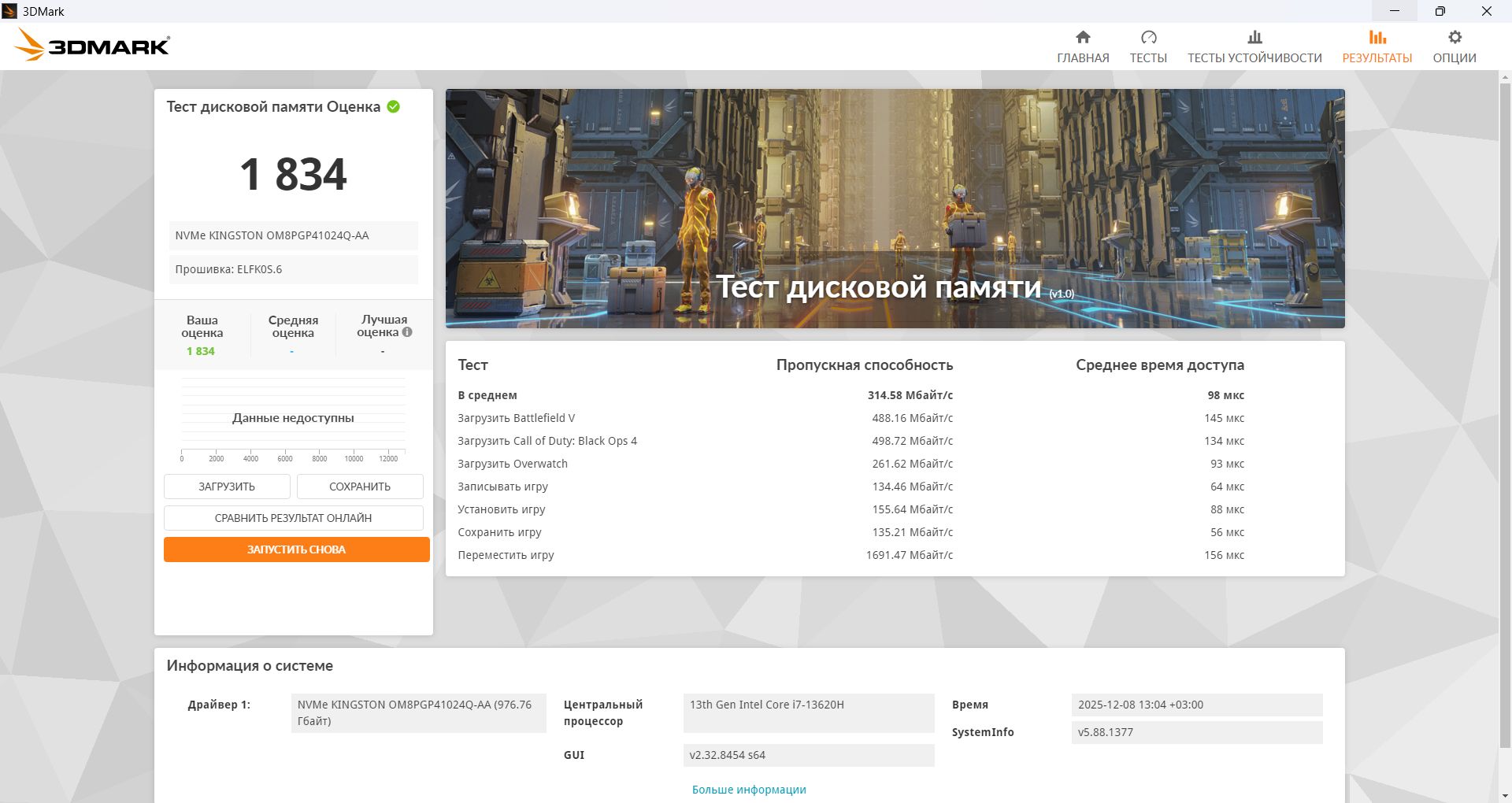The width and height of the screenshot is (1512, 803).
Task: Restore down the 3DMark window
Action: coord(1440,11)
